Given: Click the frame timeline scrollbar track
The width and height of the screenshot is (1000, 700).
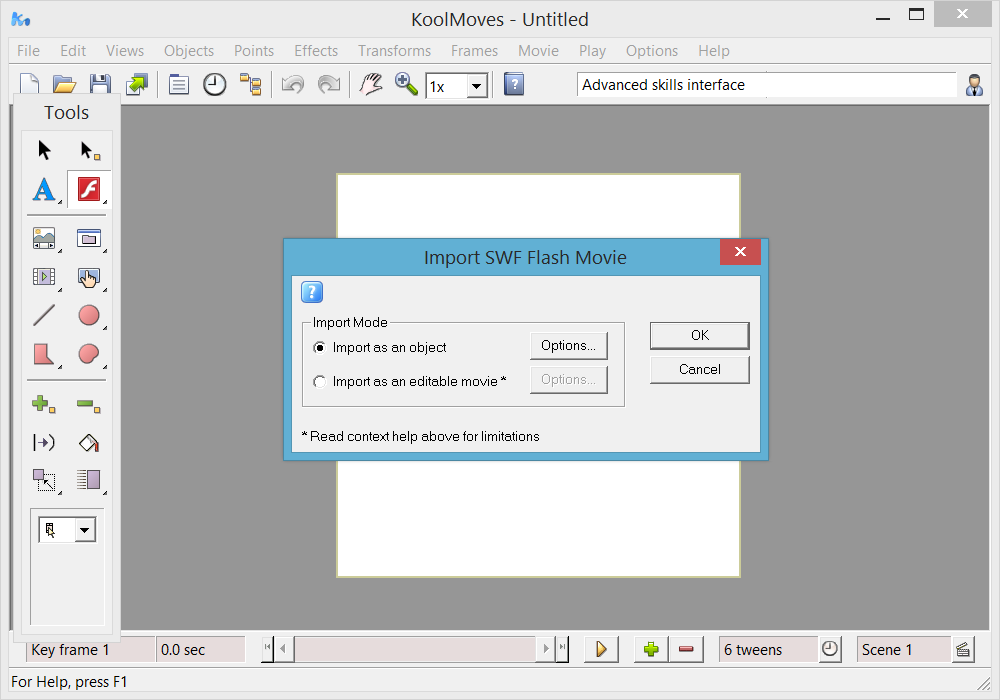Looking at the screenshot, I should tap(415, 649).
